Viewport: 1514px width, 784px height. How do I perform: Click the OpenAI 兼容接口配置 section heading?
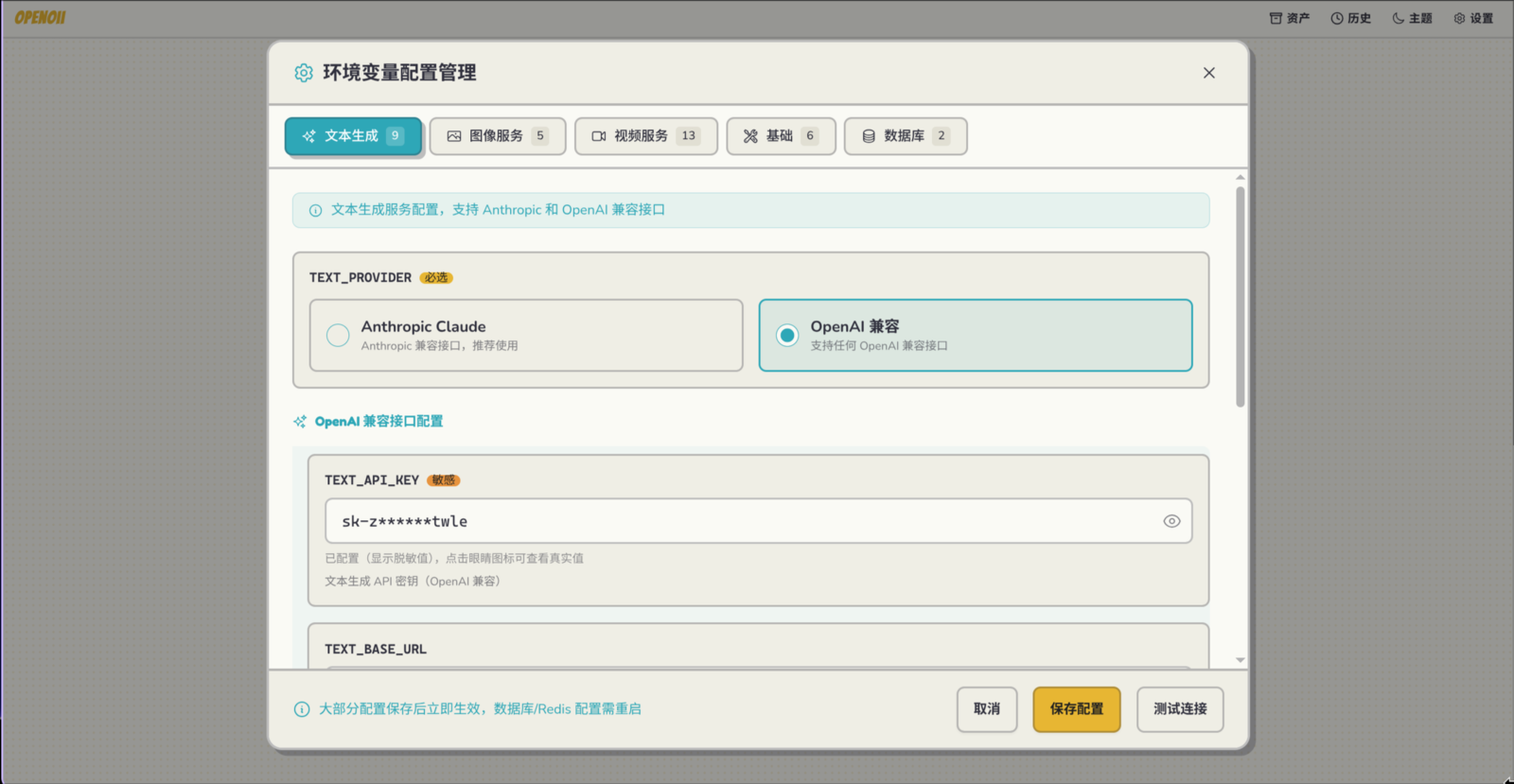[x=378, y=422]
